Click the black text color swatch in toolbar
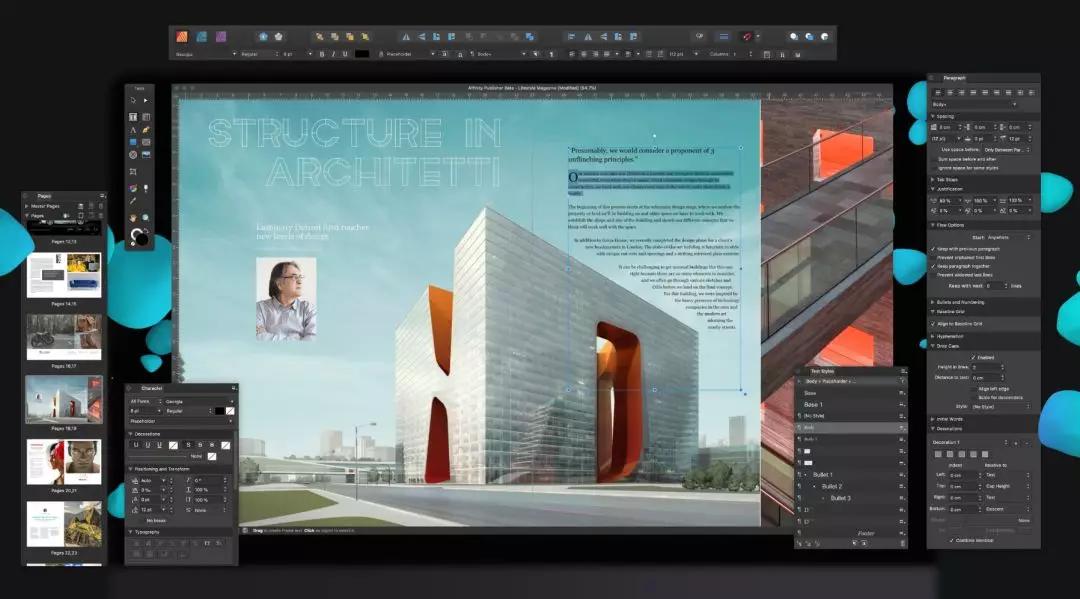This screenshot has width=1080, height=599. tap(362, 54)
